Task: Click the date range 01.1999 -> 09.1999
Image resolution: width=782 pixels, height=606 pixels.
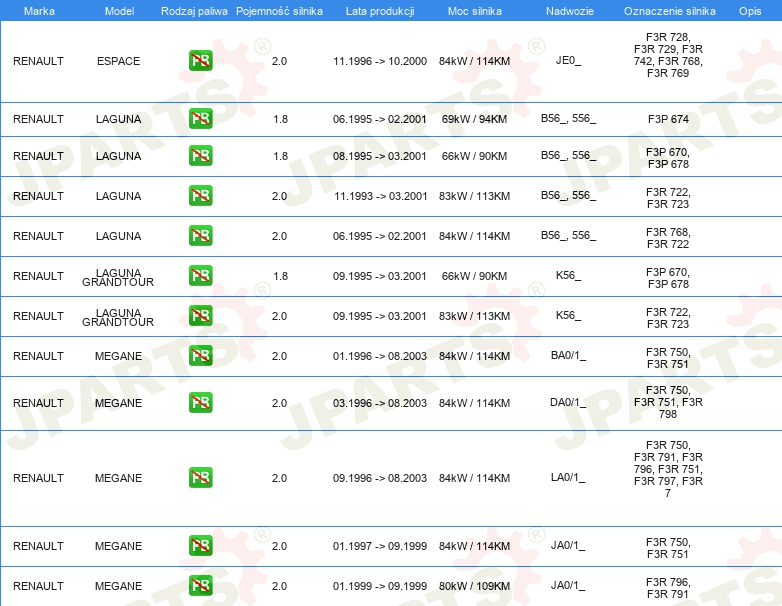Action: (x=380, y=586)
